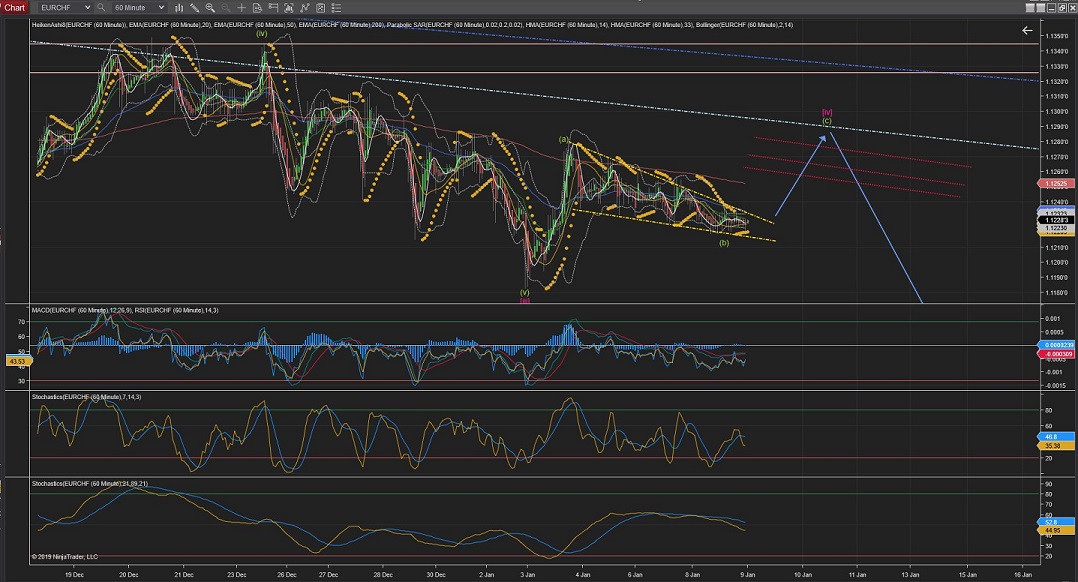Select the green (a) wave label

(x=564, y=139)
